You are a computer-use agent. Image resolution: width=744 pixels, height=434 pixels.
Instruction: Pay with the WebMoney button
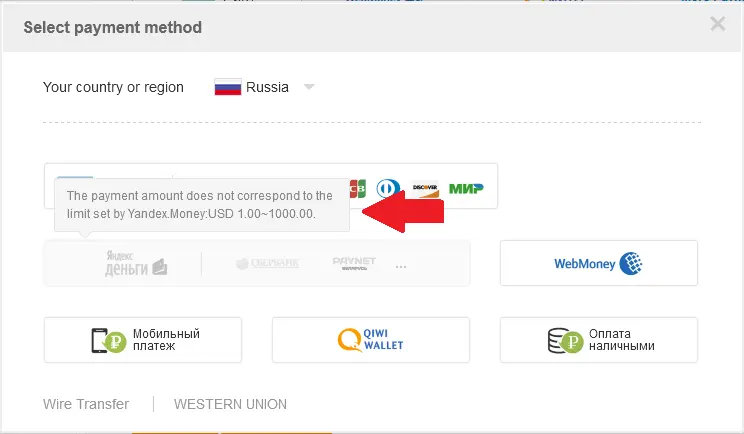[x=599, y=263]
